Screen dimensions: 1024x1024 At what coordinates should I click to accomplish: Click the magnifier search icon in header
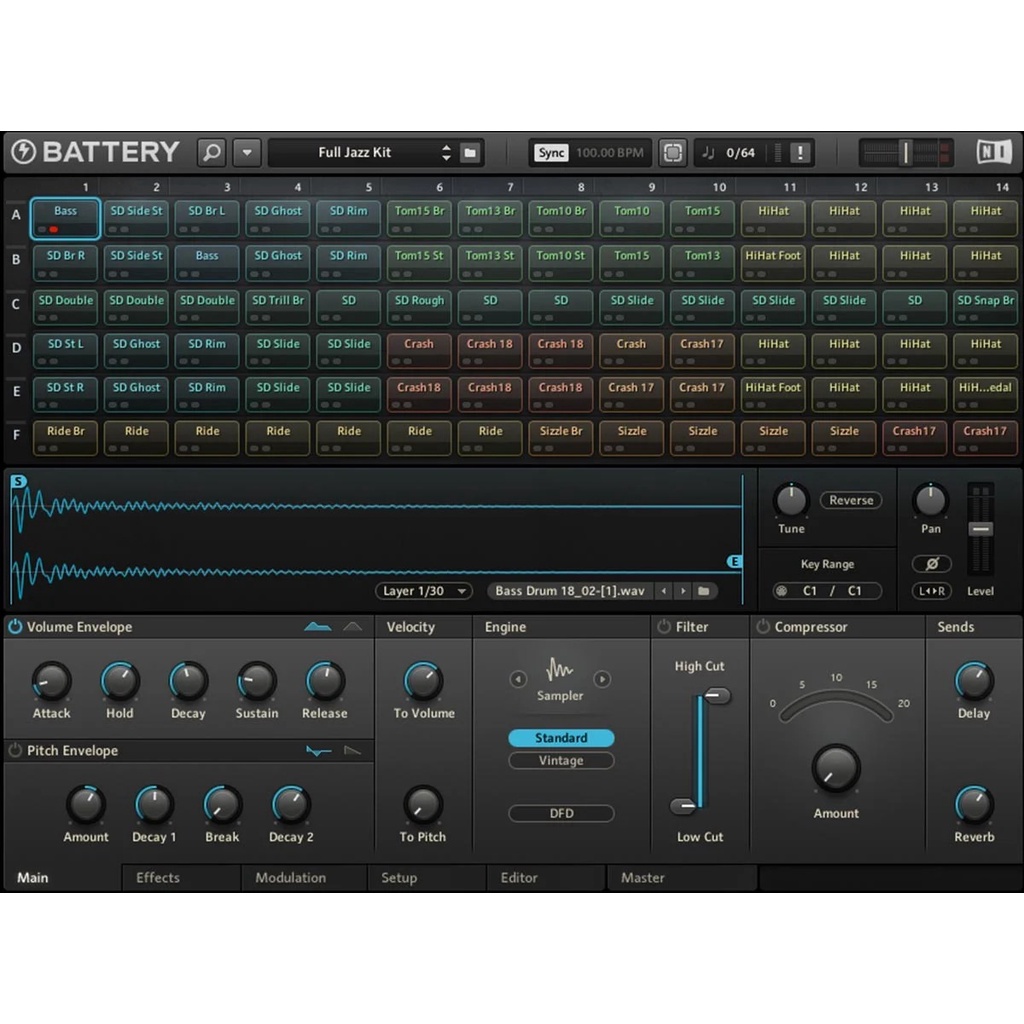[211, 153]
